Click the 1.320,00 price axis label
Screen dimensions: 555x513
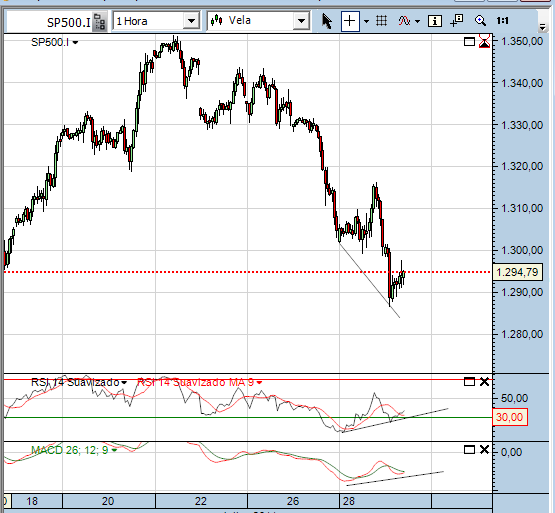tap(522, 166)
